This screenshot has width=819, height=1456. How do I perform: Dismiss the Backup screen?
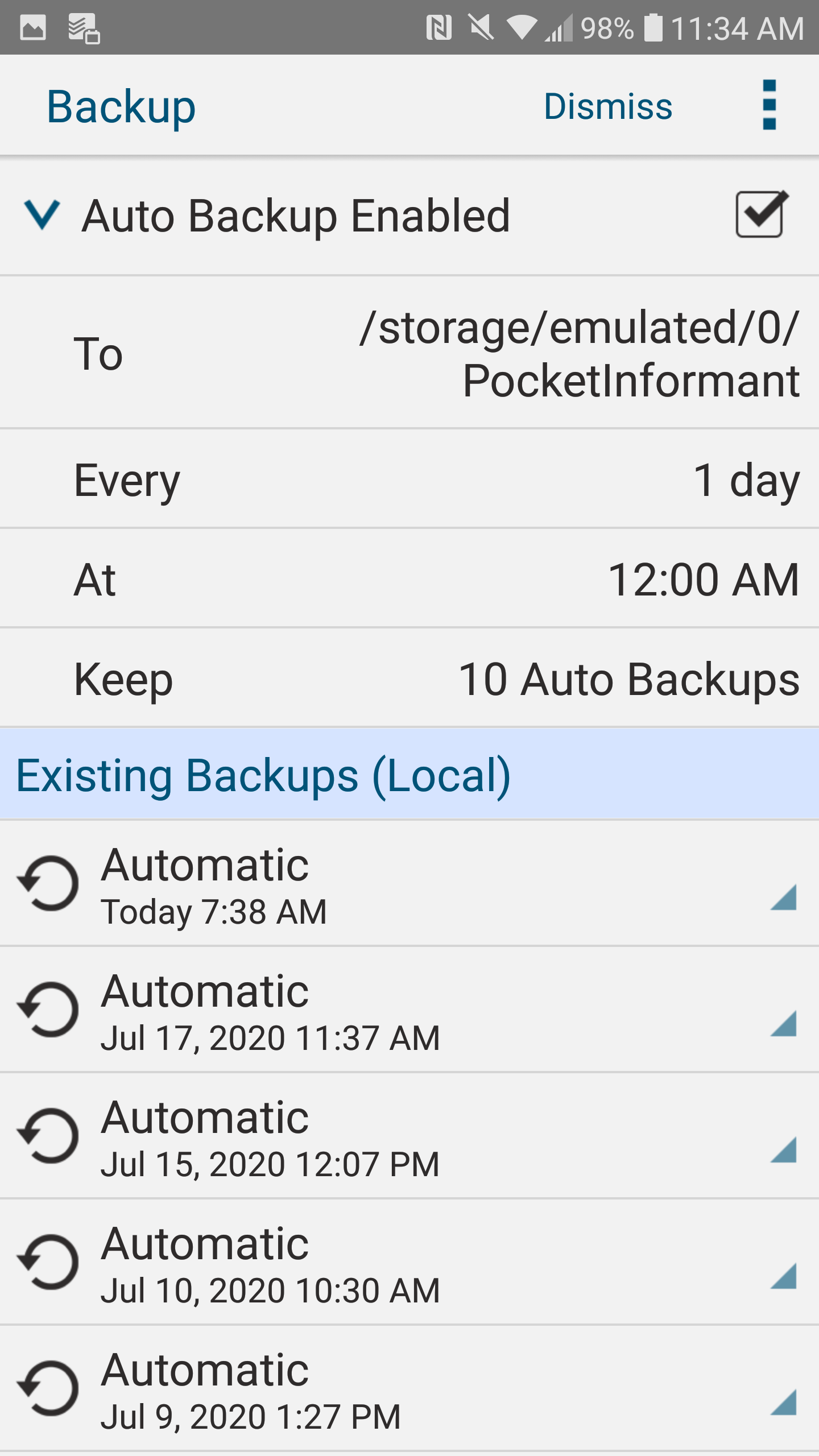(x=607, y=106)
